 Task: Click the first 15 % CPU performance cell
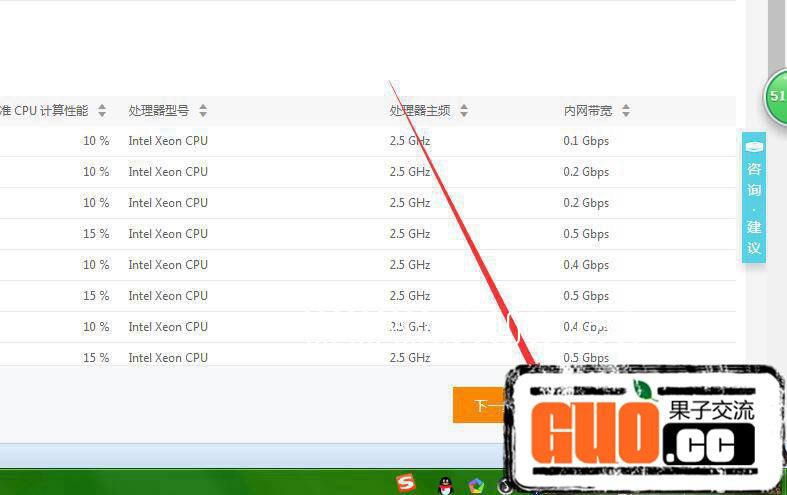(x=96, y=234)
